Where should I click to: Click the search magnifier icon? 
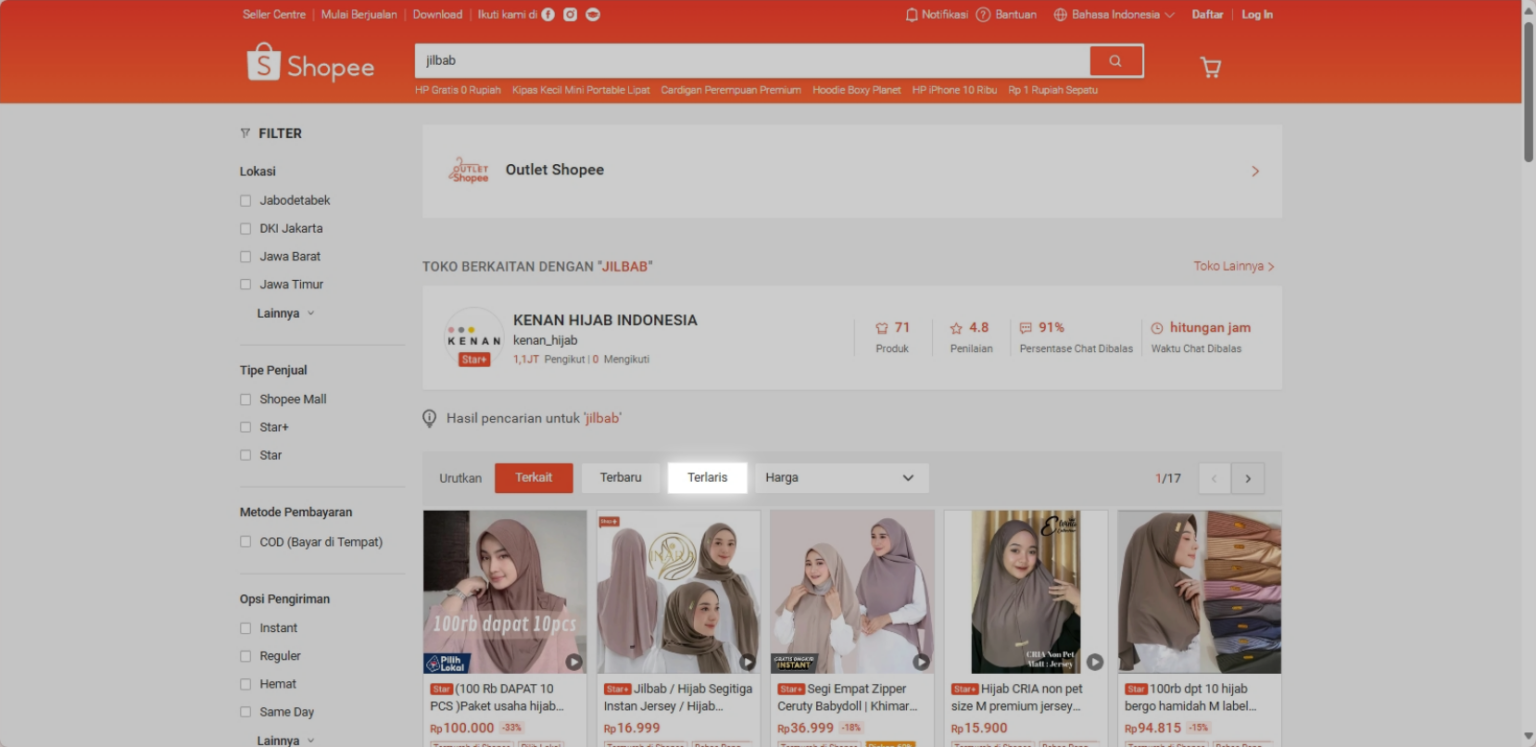pyautogui.click(x=1116, y=60)
